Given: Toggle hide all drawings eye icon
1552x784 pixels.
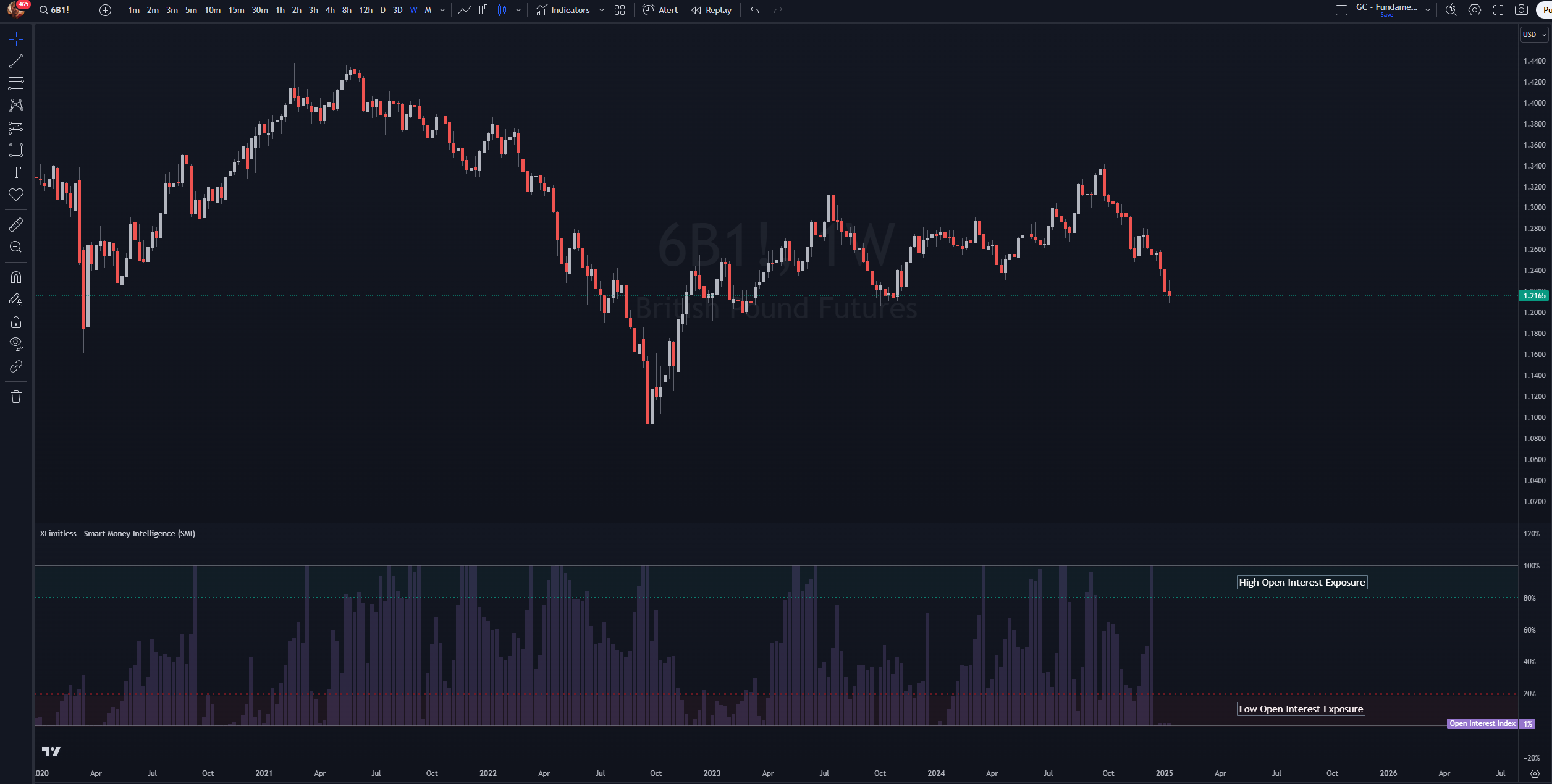Looking at the screenshot, I should pyautogui.click(x=16, y=344).
